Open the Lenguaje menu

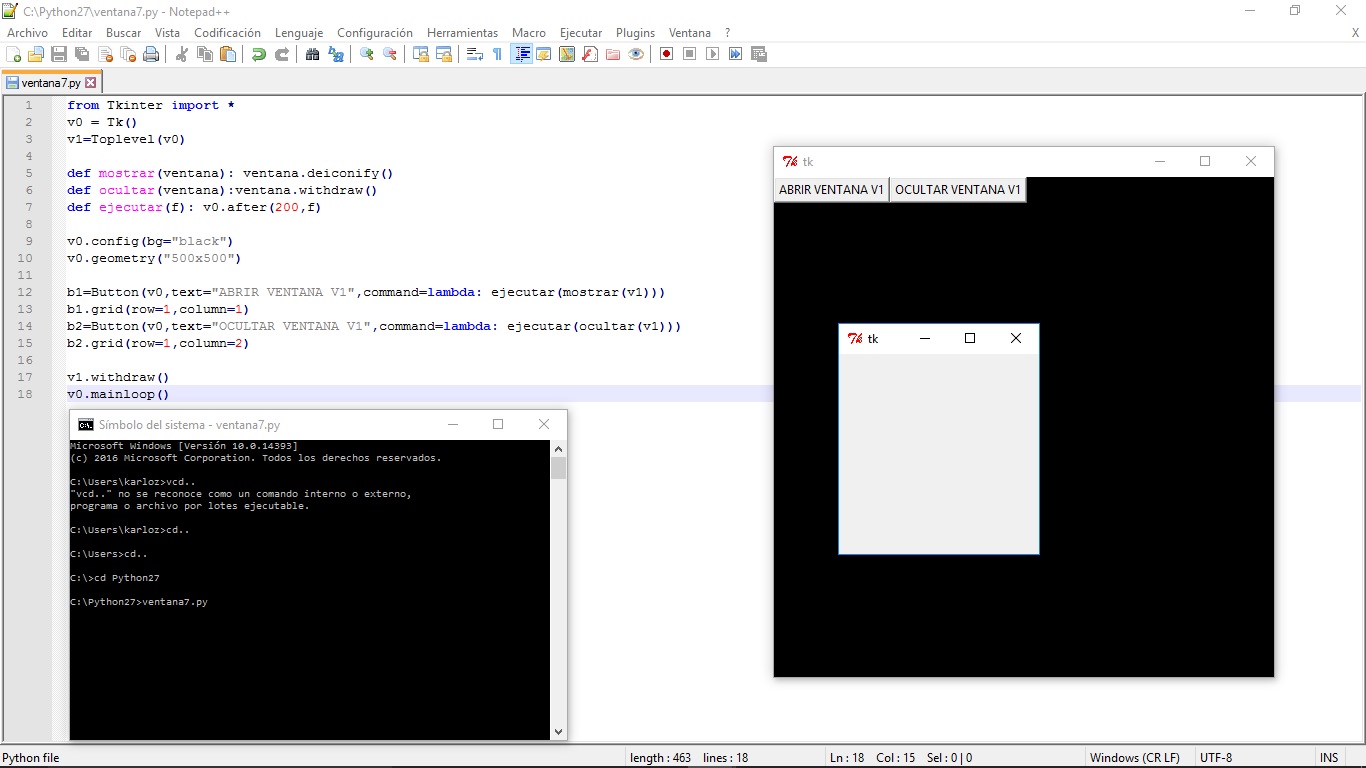(x=298, y=32)
